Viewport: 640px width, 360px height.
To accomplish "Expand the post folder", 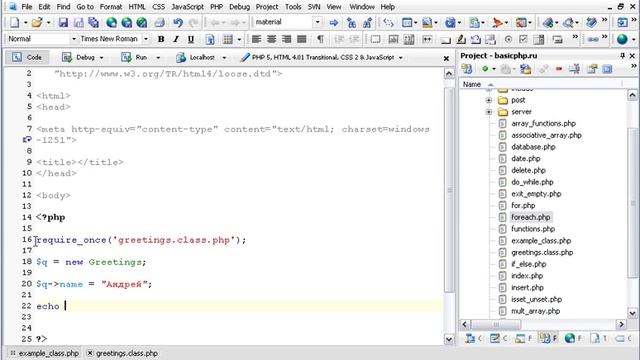I will [x=489, y=100].
